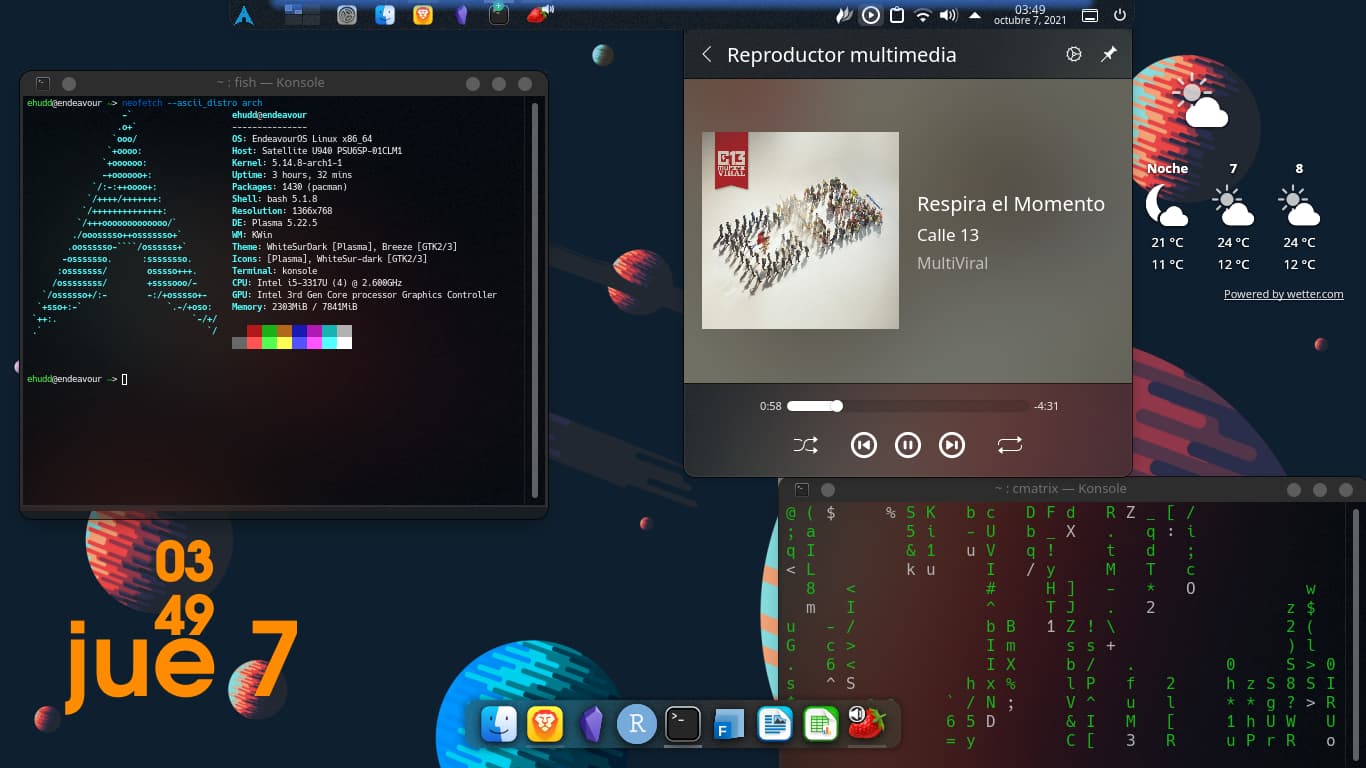Open System Settings from the top panel
The height and width of the screenshot is (768, 1366).
(x=347, y=15)
